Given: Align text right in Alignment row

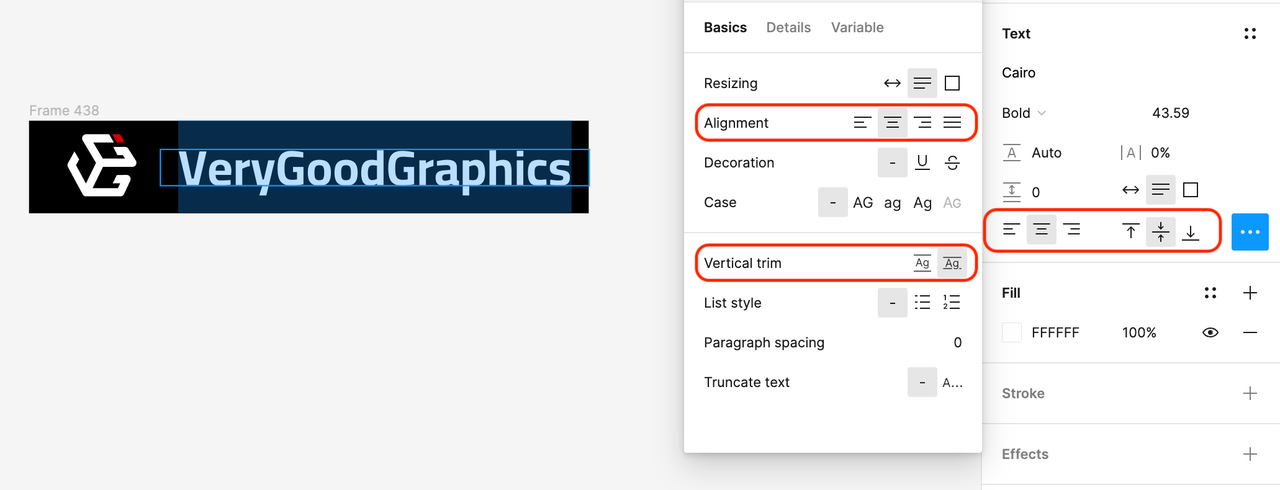Looking at the screenshot, I should tap(922, 123).
